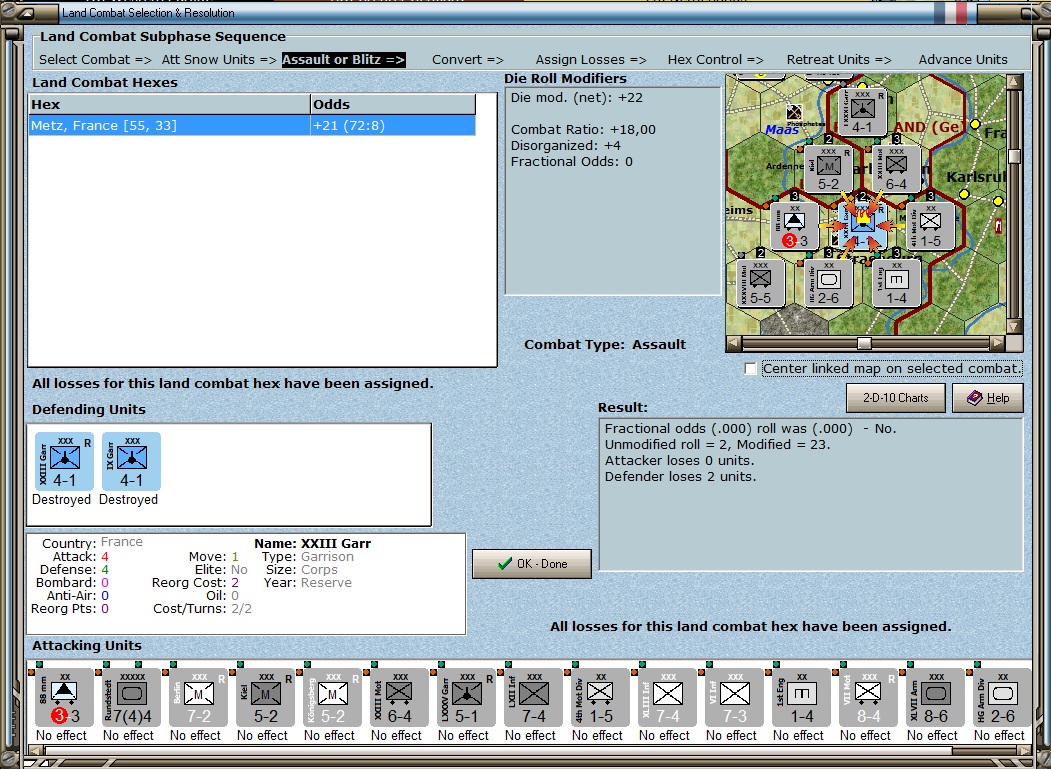Select the Rundstedt 7(4)4 HQ counter
Viewport: 1051px width, 769px height.
131,697
